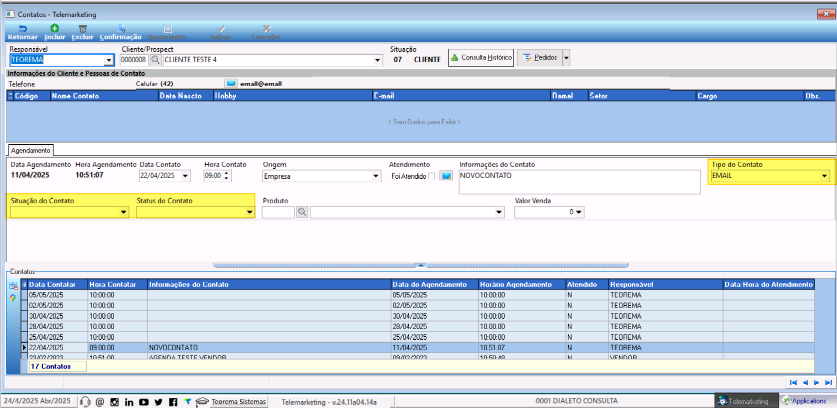Click the grid options icon in Contatos table header corner
Viewport: 837px width, 408px height.
24,285
